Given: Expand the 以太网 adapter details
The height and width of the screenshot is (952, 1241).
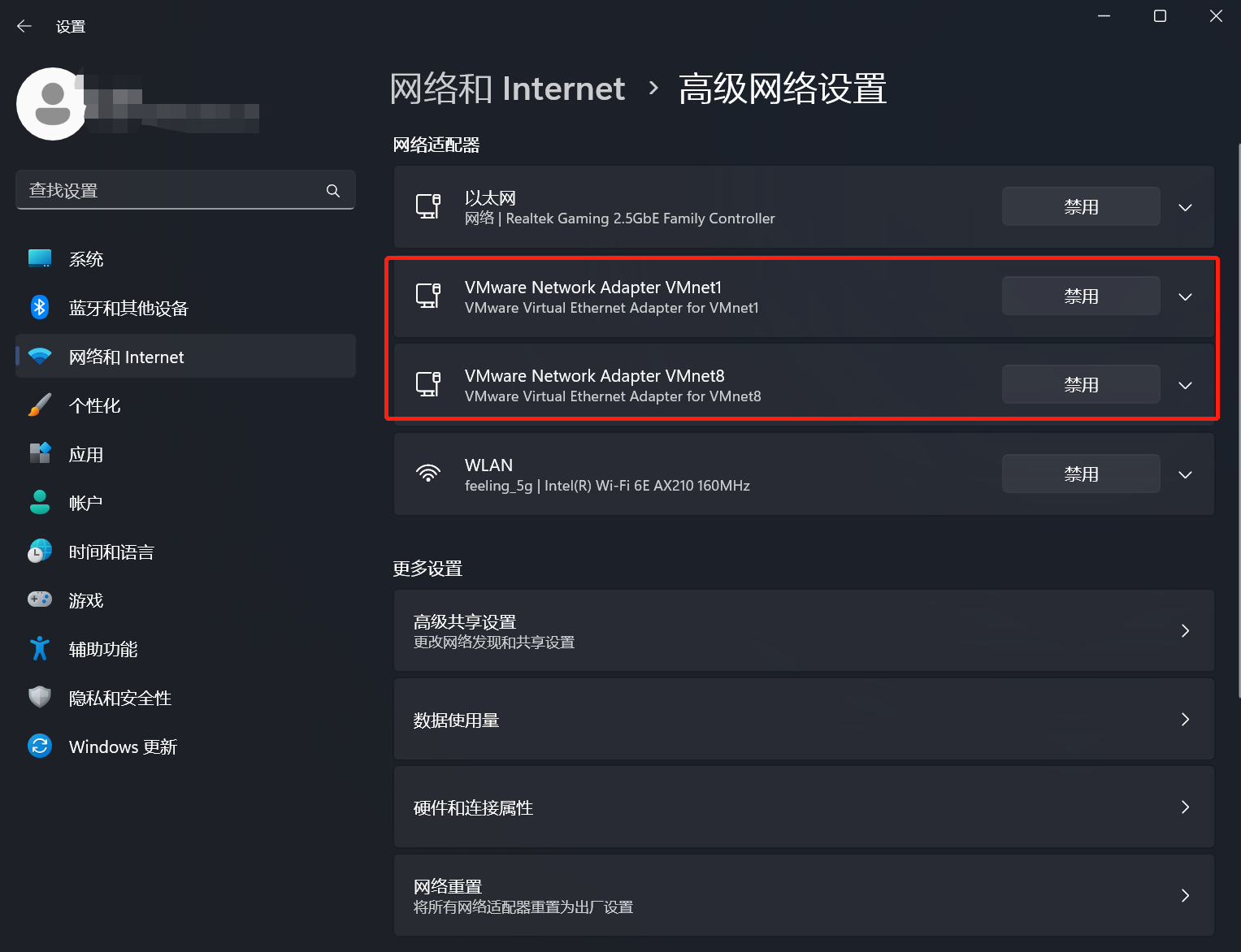Looking at the screenshot, I should (1186, 207).
